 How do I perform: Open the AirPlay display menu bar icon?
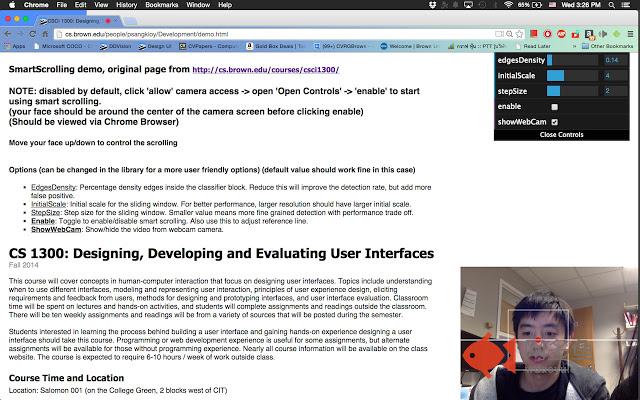click(x=469, y=5)
